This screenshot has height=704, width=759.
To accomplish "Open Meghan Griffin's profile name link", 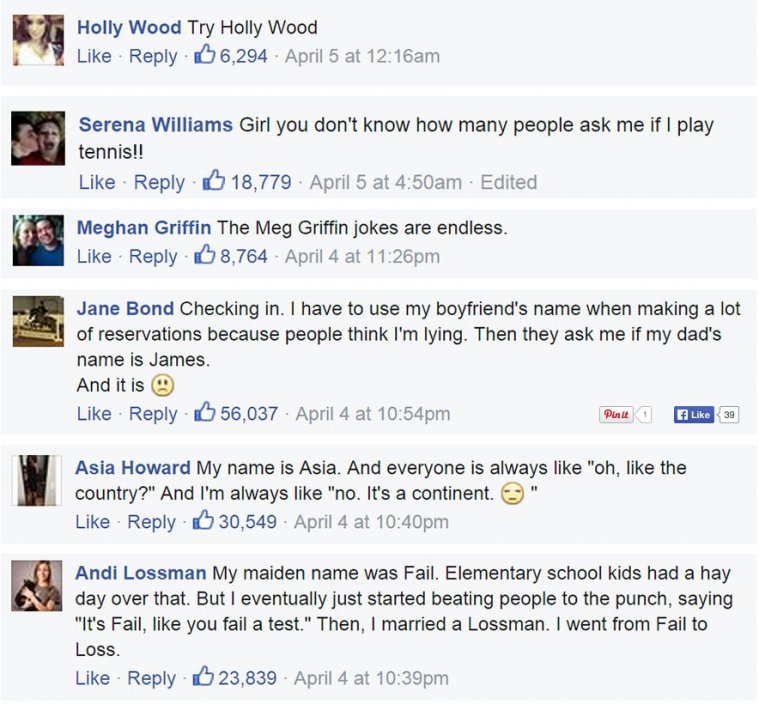I will click(x=143, y=228).
